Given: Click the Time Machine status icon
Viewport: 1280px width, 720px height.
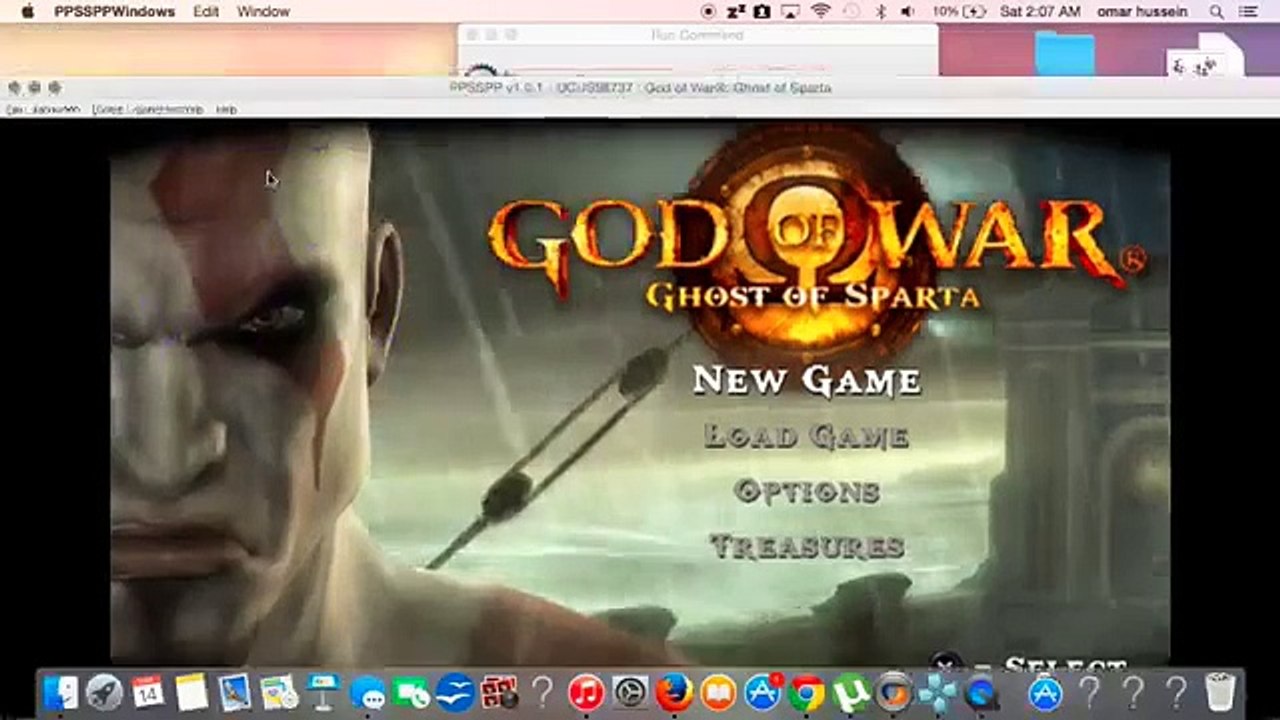Looking at the screenshot, I should [x=852, y=12].
